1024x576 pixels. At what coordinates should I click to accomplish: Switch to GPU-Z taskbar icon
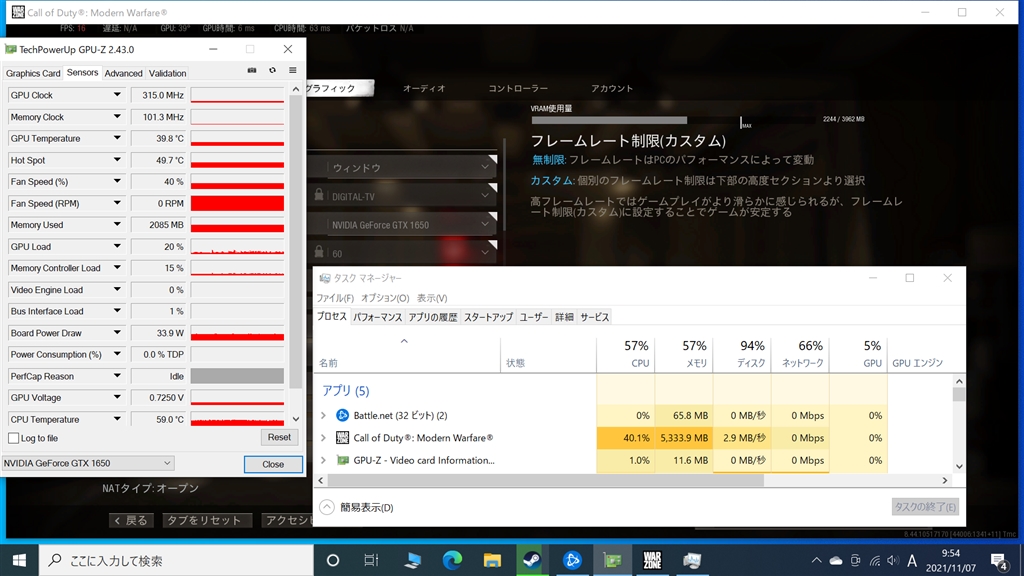tap(612, 560)
